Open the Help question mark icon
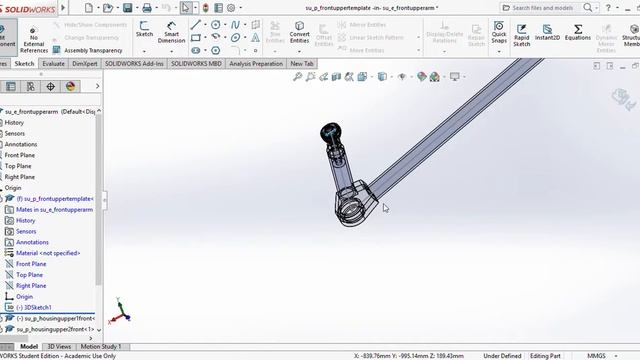 pyautogui.click(x=608, y=8)
